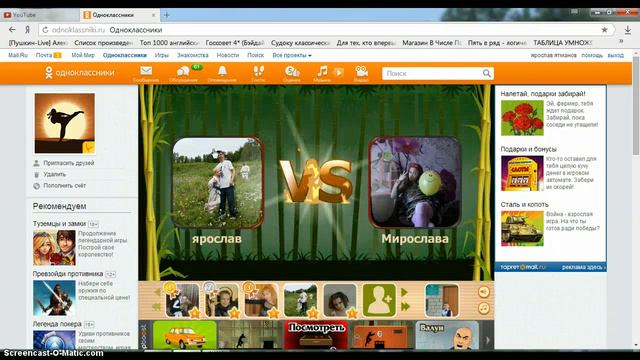
Task: Open the Discussions icon with 61 badge
Action: 183,73
